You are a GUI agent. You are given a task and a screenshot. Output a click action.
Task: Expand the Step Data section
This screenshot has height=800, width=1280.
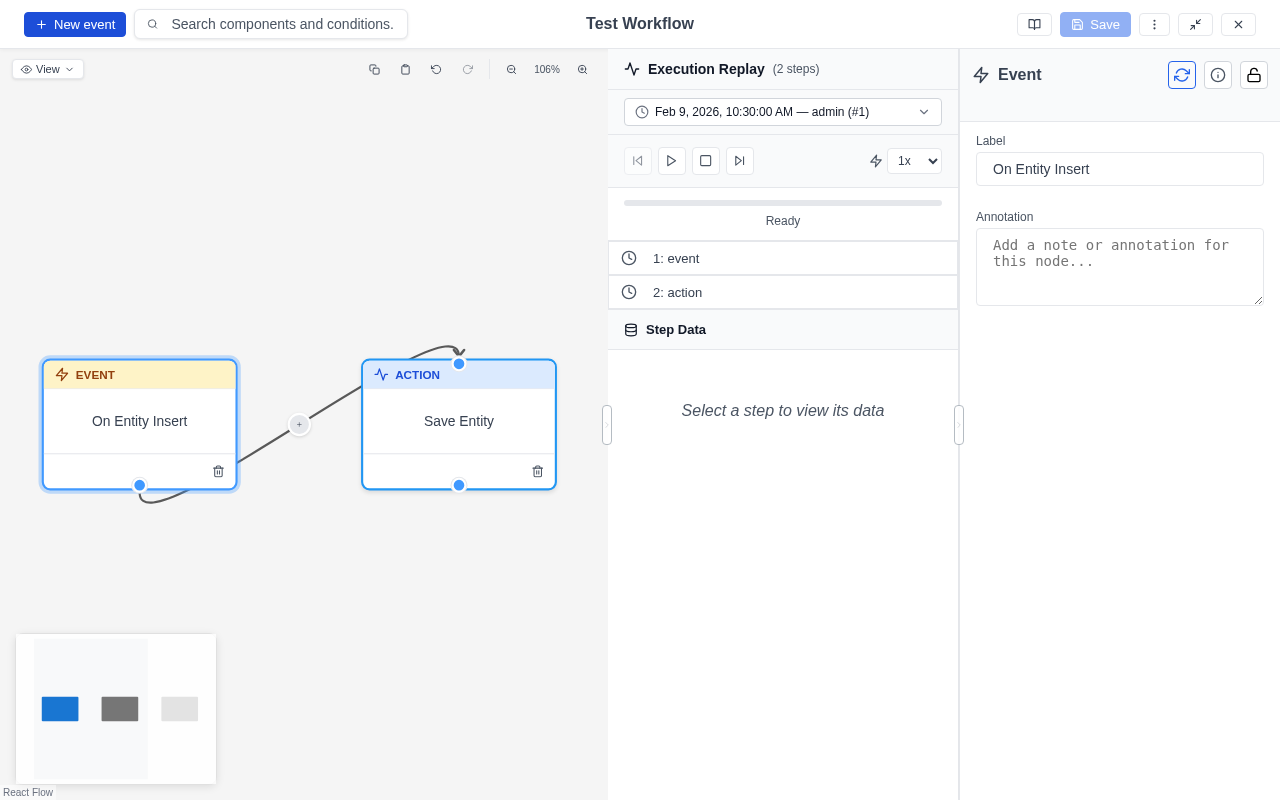tap(676, 329)
